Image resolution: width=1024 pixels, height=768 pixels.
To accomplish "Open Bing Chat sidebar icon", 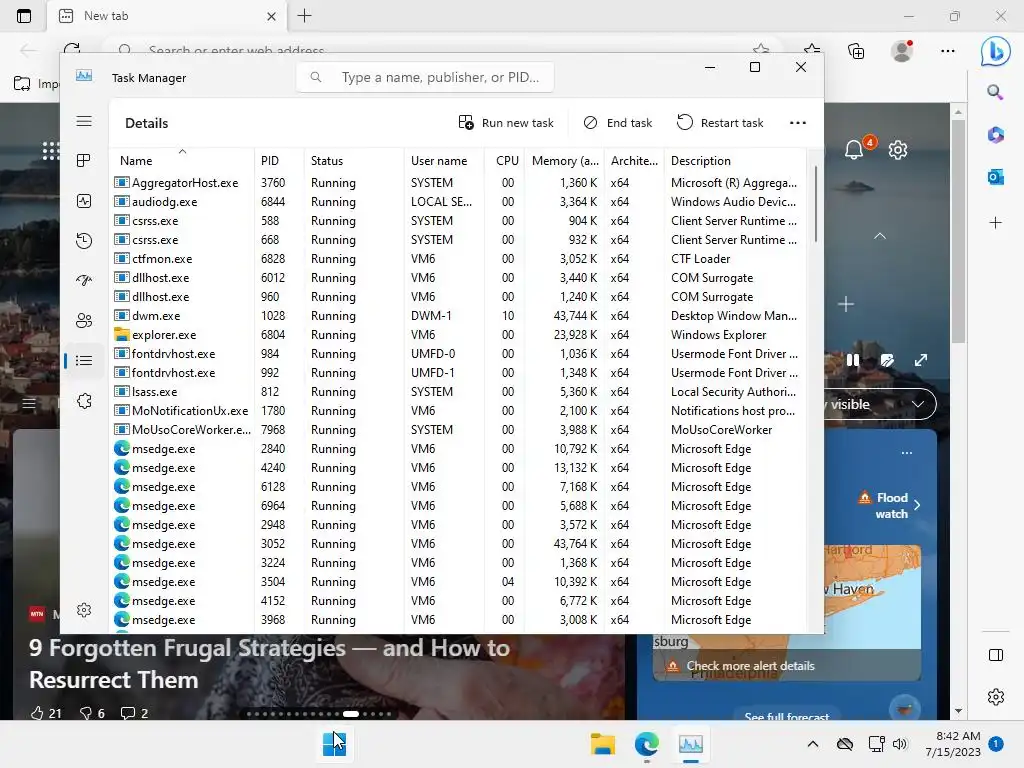I will click(x=995, y=50).
